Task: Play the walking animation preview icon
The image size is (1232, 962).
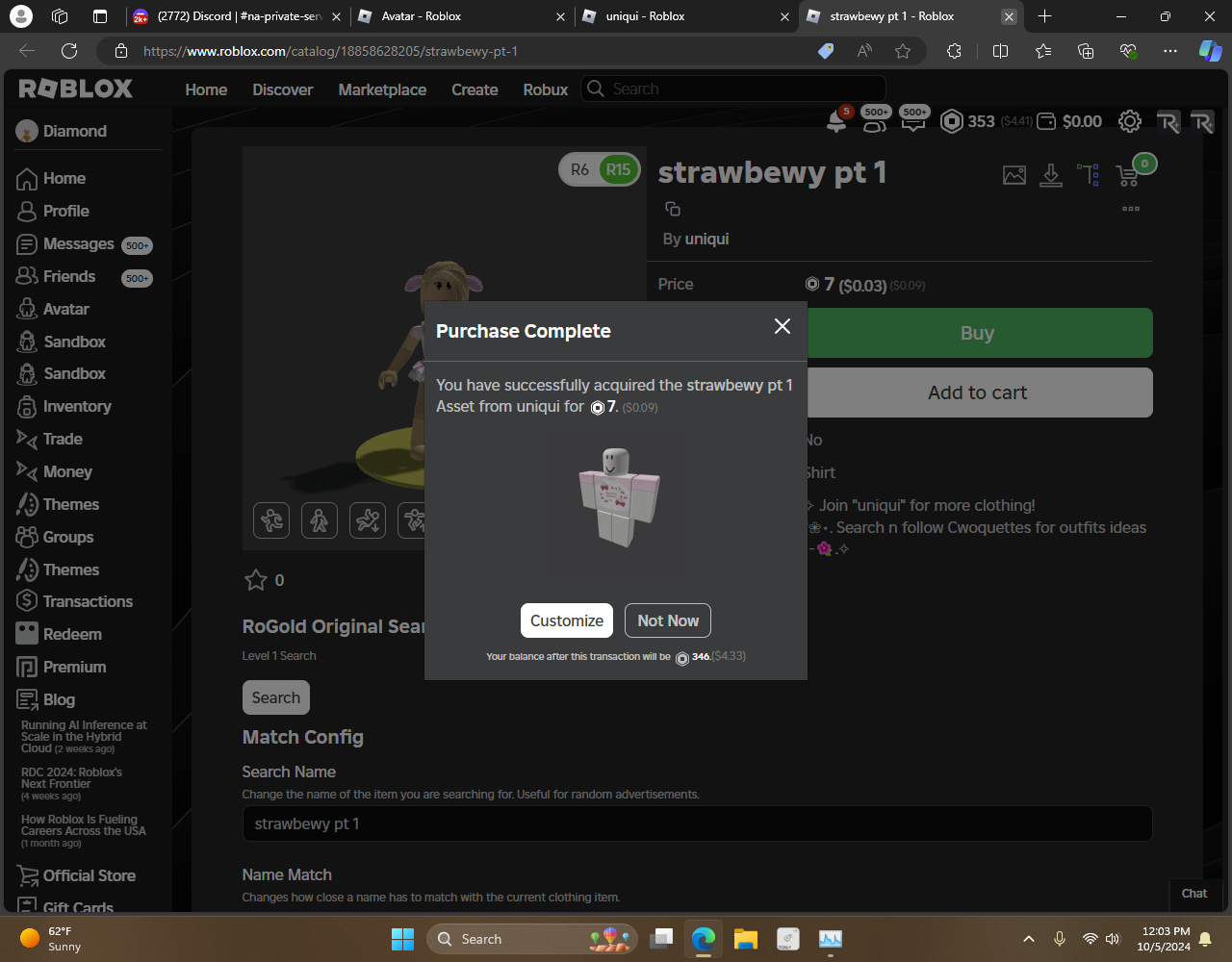Action: pos(320,520)
